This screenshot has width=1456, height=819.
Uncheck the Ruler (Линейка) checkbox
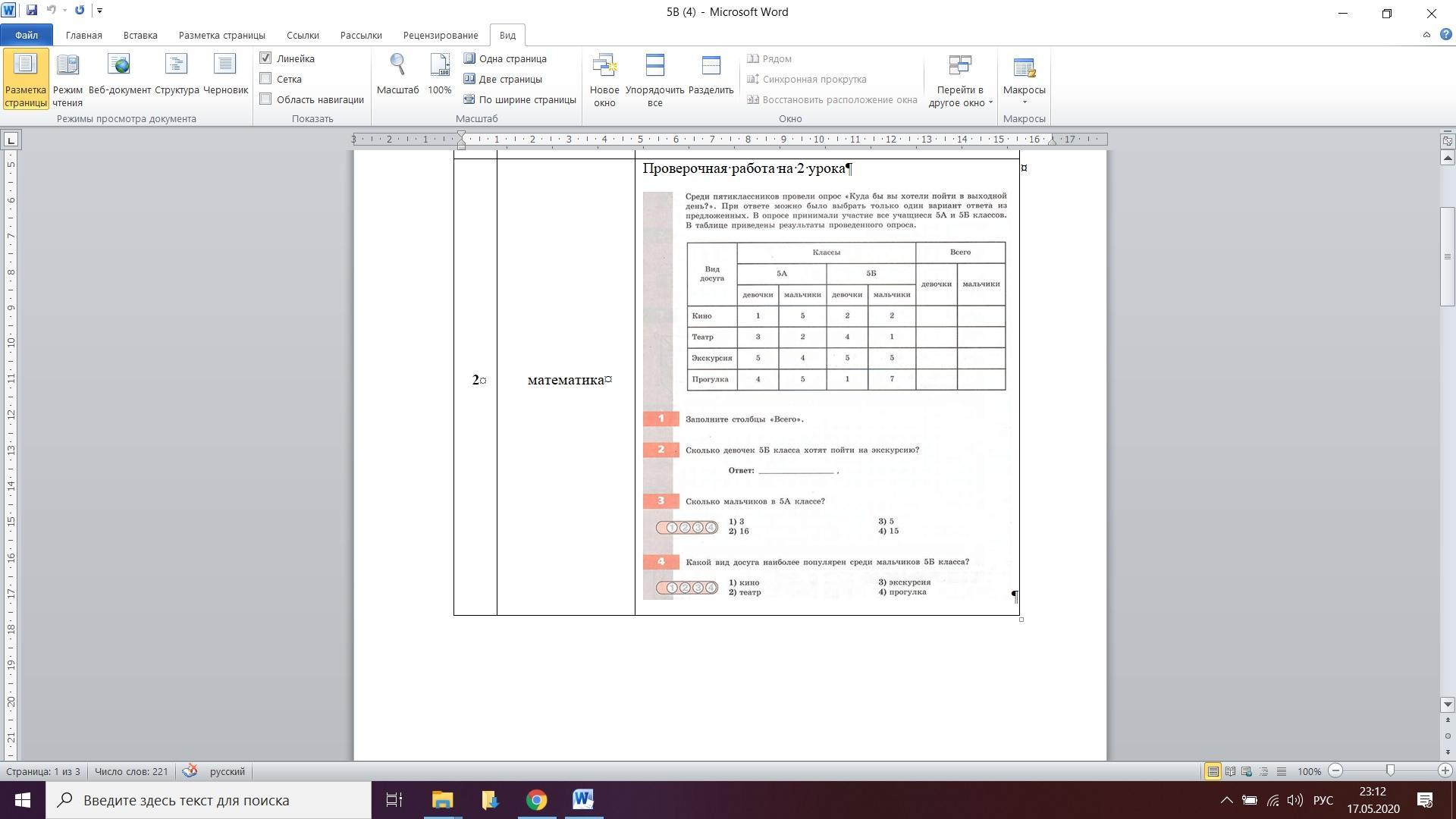click(x=266, y=58)
